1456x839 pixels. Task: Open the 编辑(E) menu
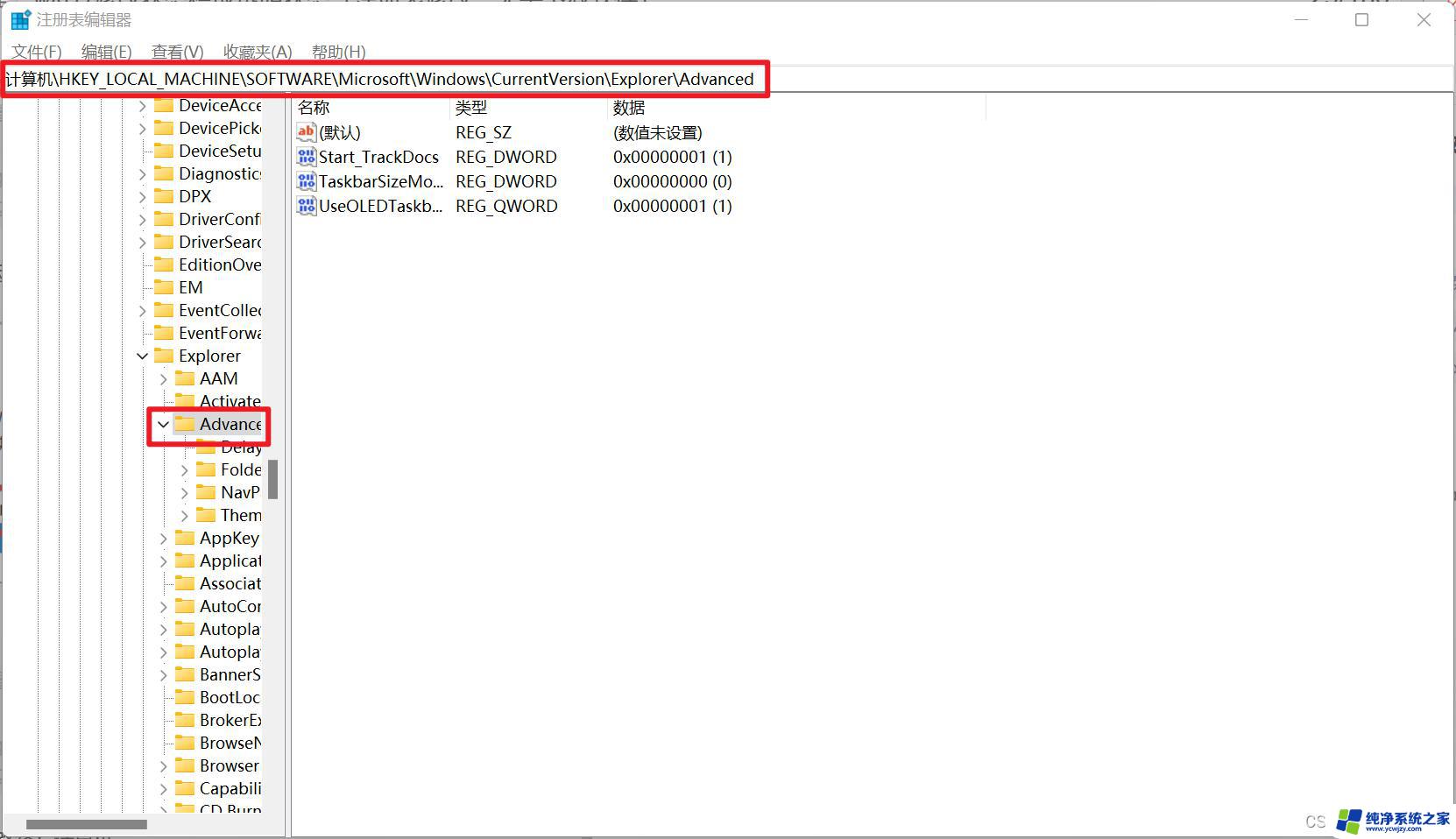pos(106,52)
